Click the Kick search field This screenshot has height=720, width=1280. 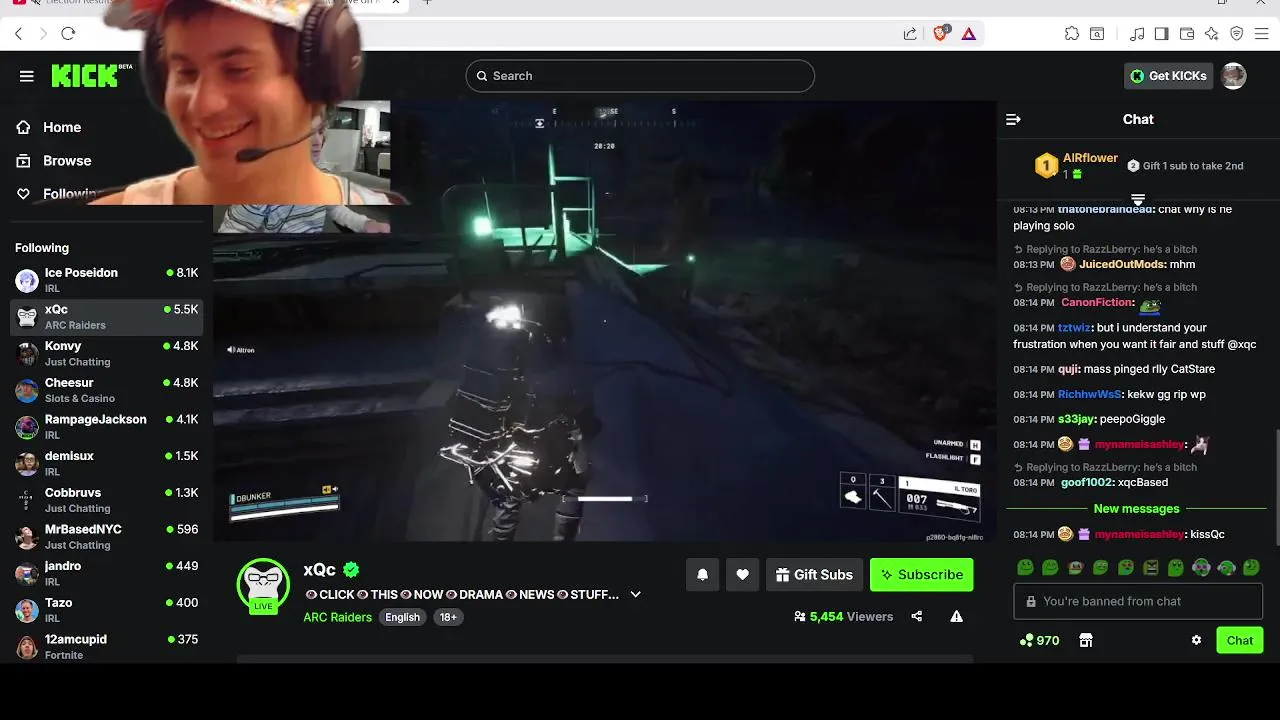(x=640, y=76)
